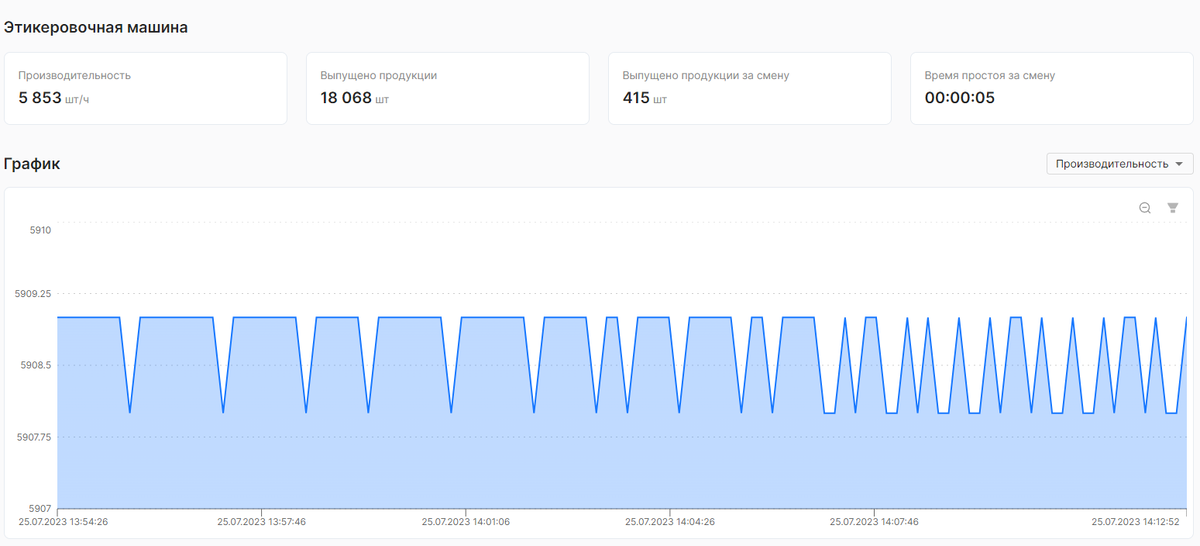Click the 5908.5 y-axis label
This screenshot has height=546, width=1200.
coord(37,366)
